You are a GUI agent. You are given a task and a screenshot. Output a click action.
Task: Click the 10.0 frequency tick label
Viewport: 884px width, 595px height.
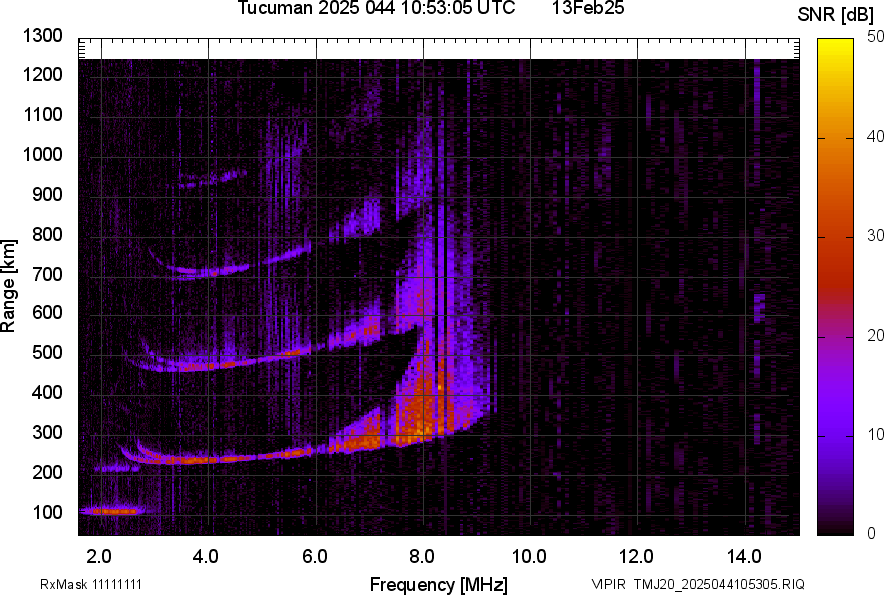pos(528,556)
